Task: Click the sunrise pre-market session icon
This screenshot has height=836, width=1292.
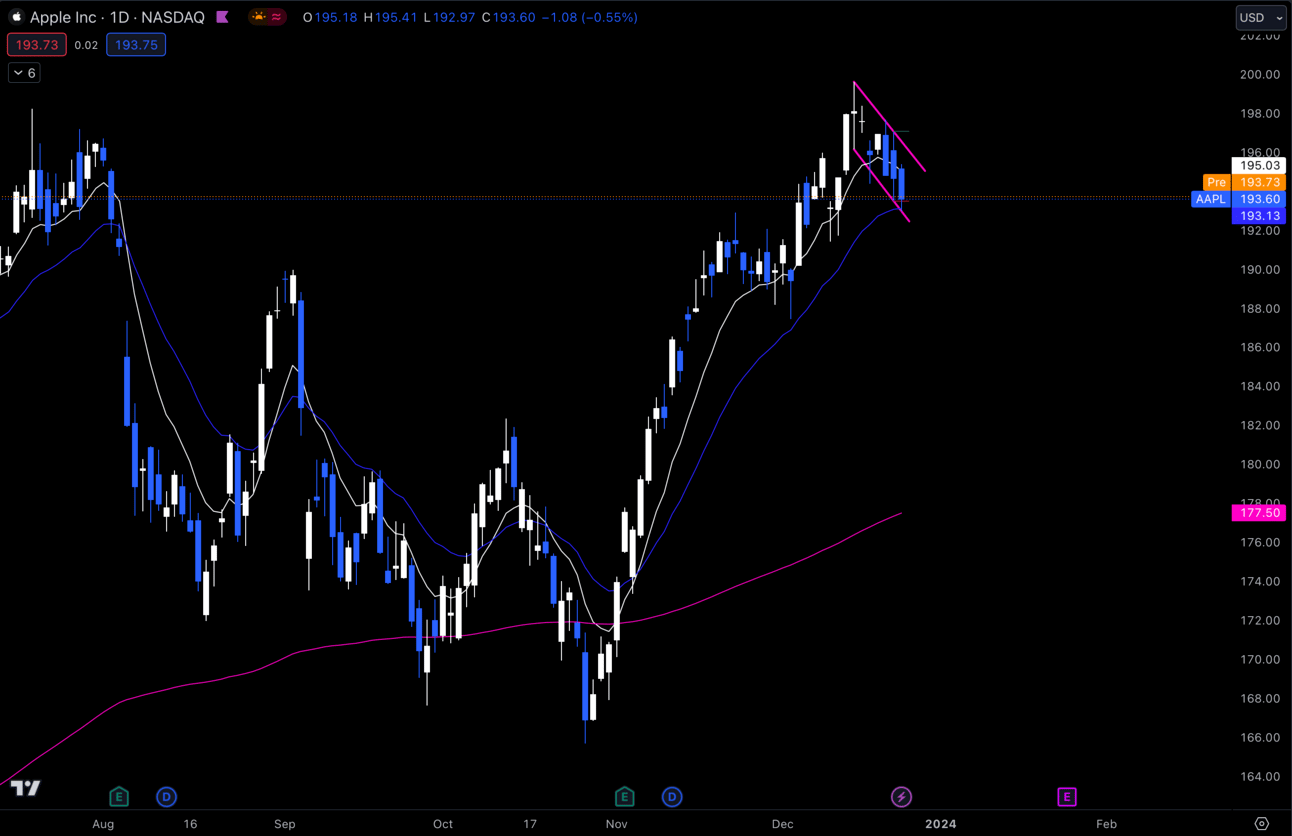Action: 259,17
